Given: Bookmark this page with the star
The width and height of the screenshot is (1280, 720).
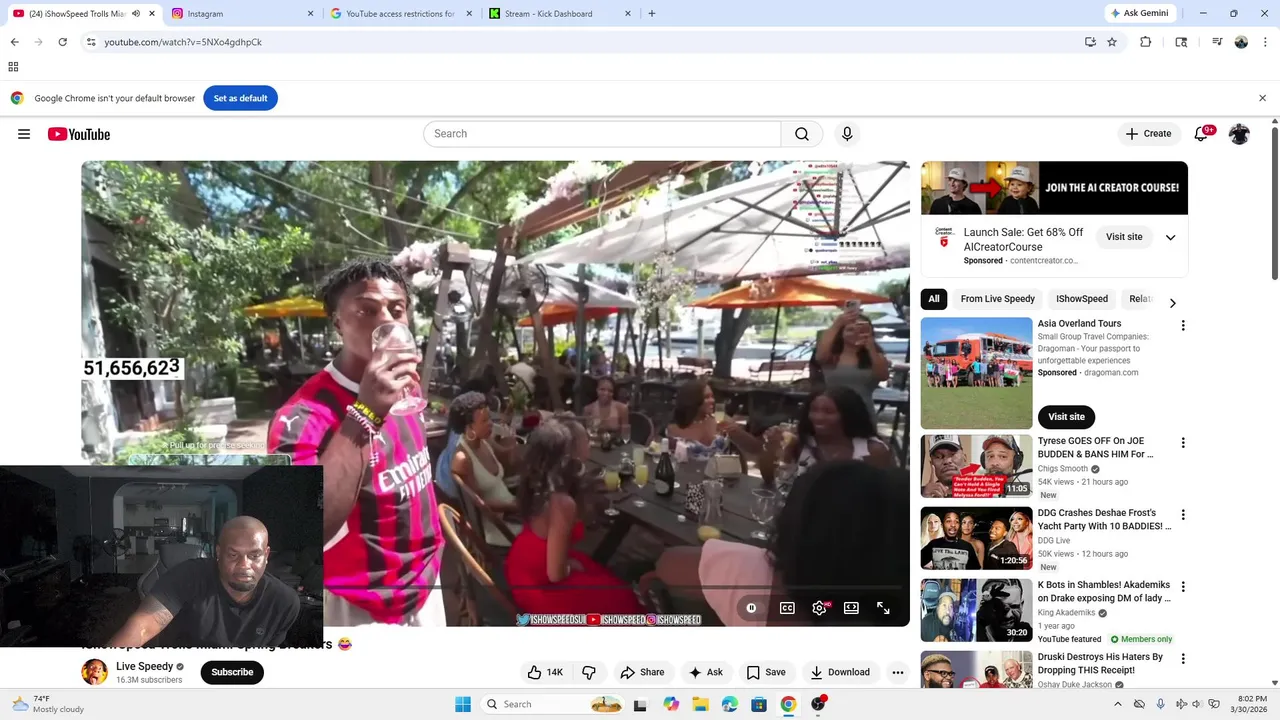Looking at the screenshot, I should pyautogui.click(x=1112, y=42).
